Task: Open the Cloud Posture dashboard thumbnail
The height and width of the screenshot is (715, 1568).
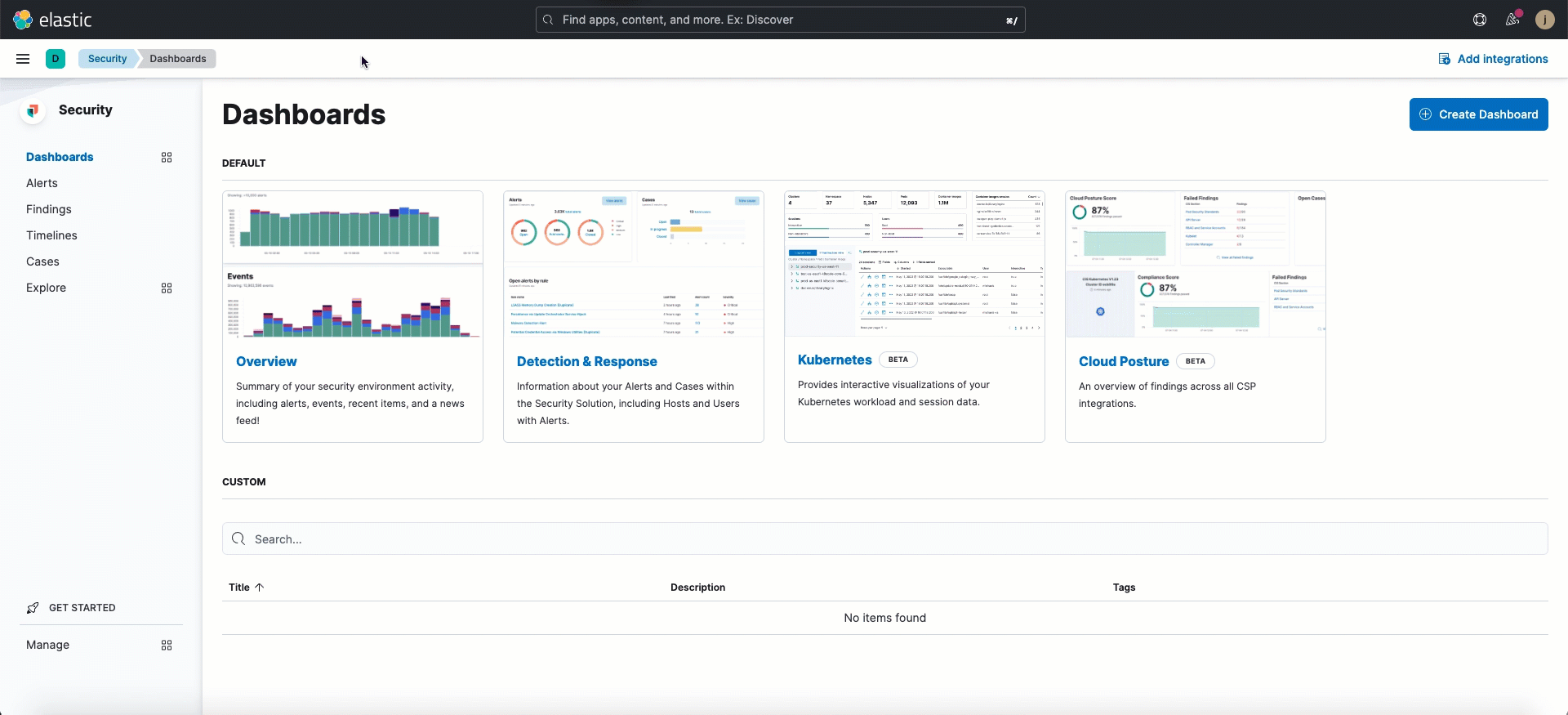Action: click(x=1195, y=264)
